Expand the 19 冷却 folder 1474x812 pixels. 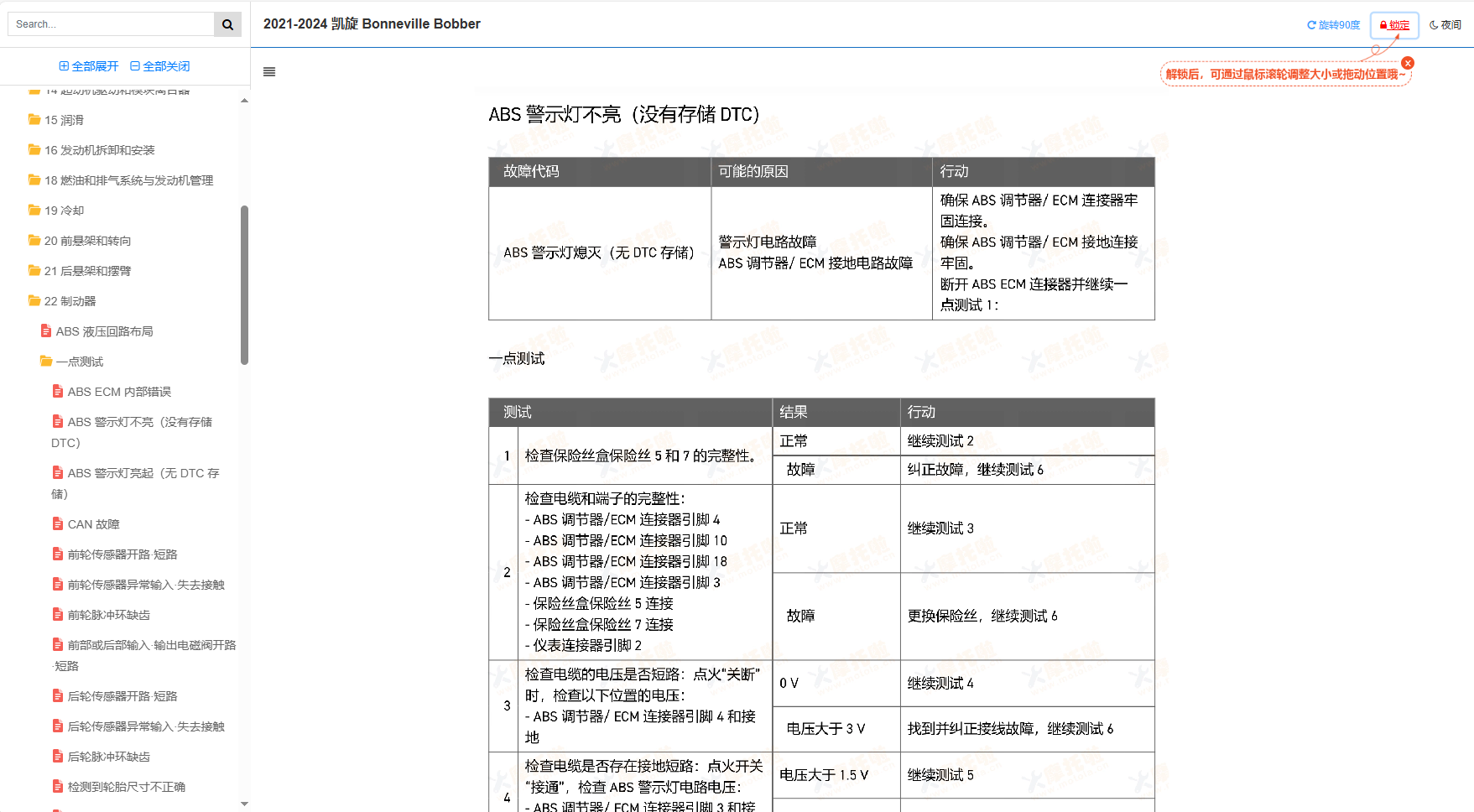point(65,211)
